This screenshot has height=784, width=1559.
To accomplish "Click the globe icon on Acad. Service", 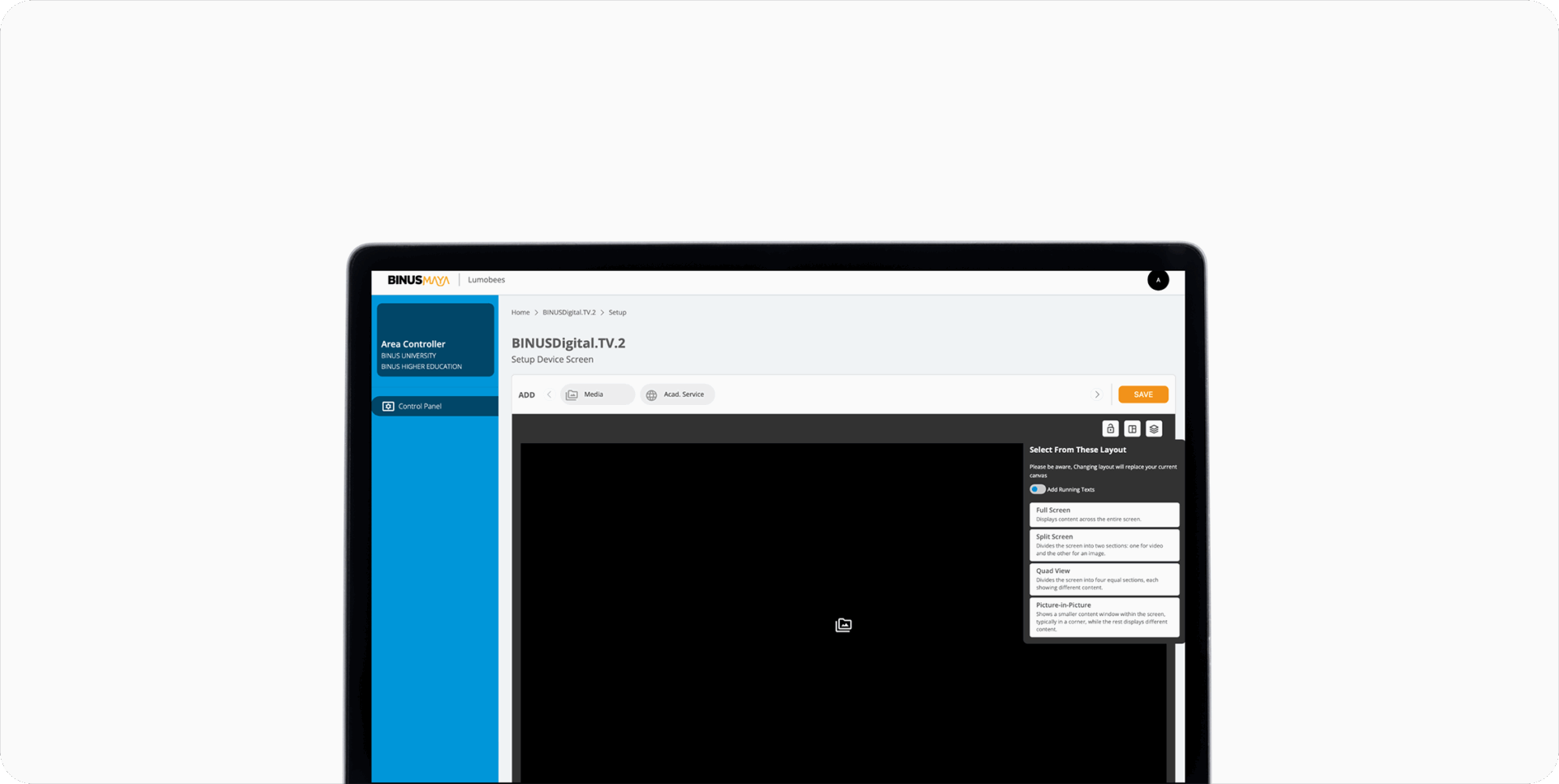I will click(651, 395).
